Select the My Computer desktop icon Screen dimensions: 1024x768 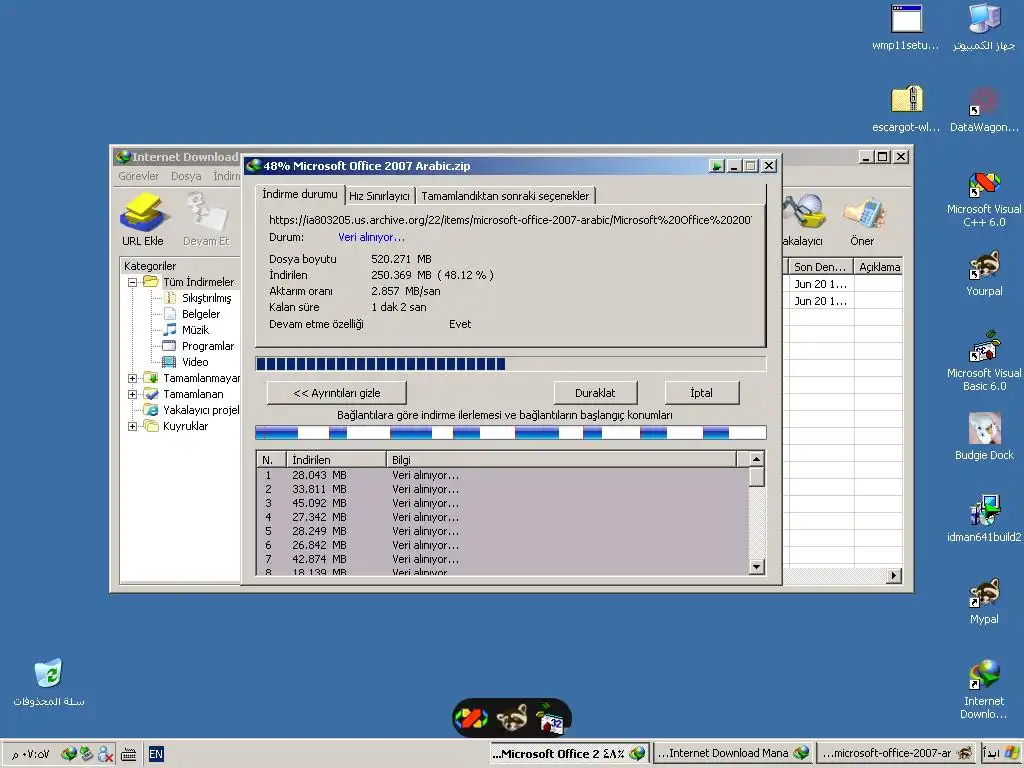984,27
